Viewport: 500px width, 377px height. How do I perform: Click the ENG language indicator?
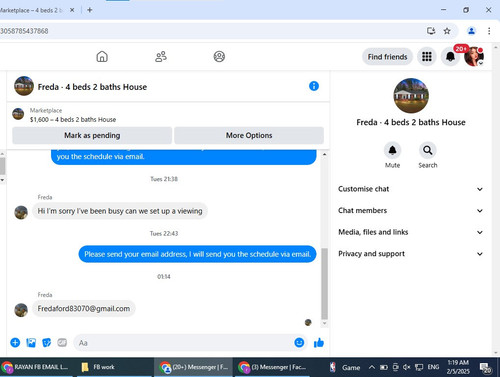433,367
